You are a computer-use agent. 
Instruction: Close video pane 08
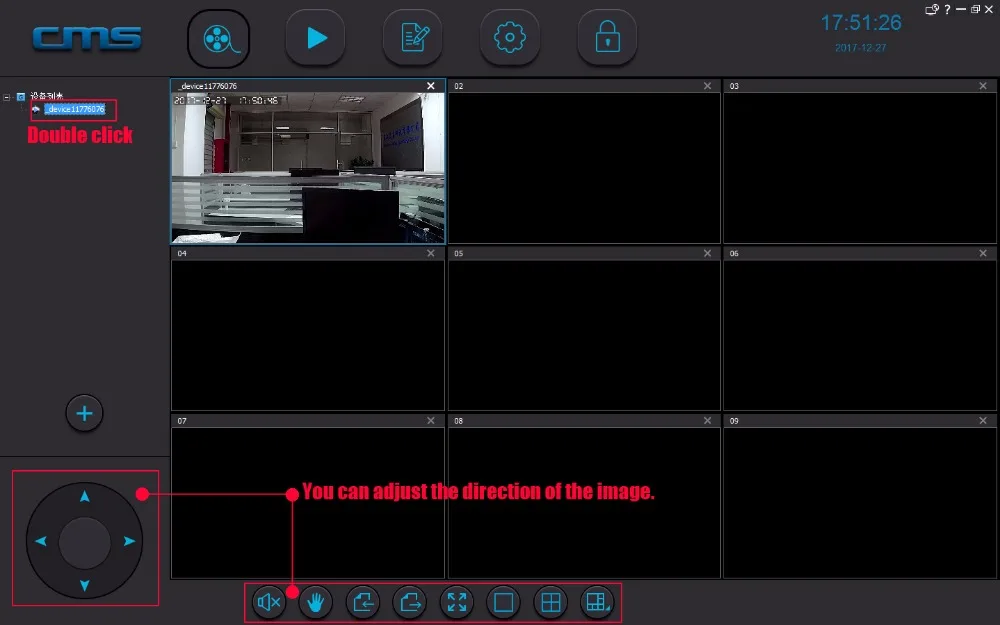707,421
